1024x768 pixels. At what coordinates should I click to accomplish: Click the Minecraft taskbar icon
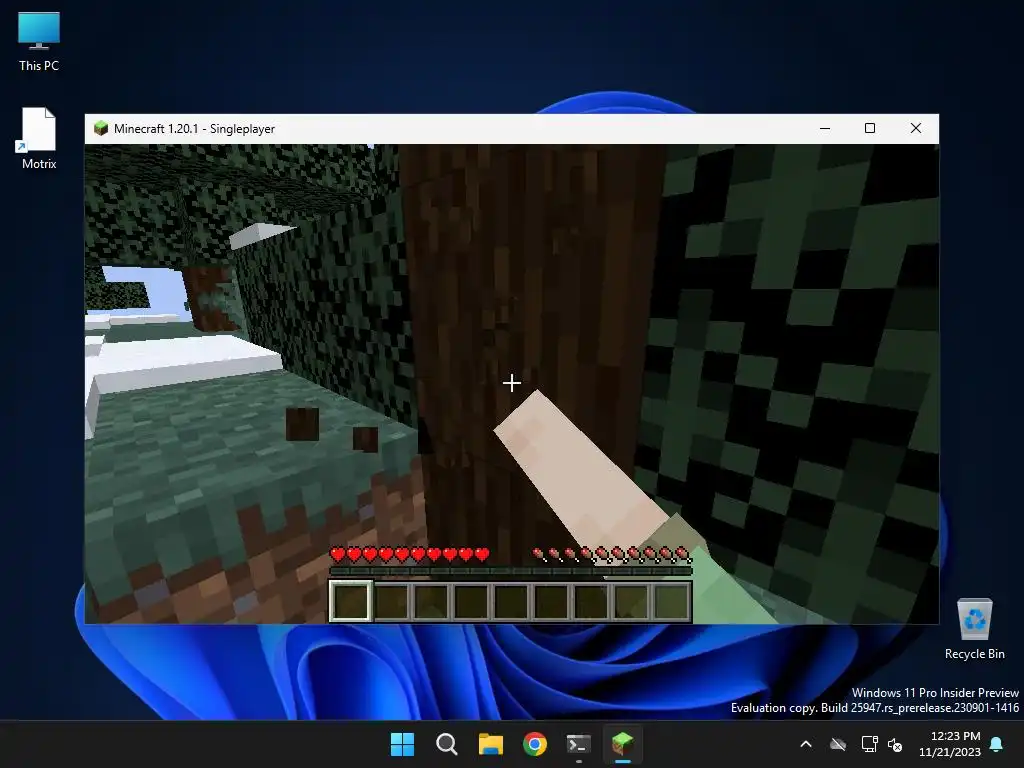(622, 744)
